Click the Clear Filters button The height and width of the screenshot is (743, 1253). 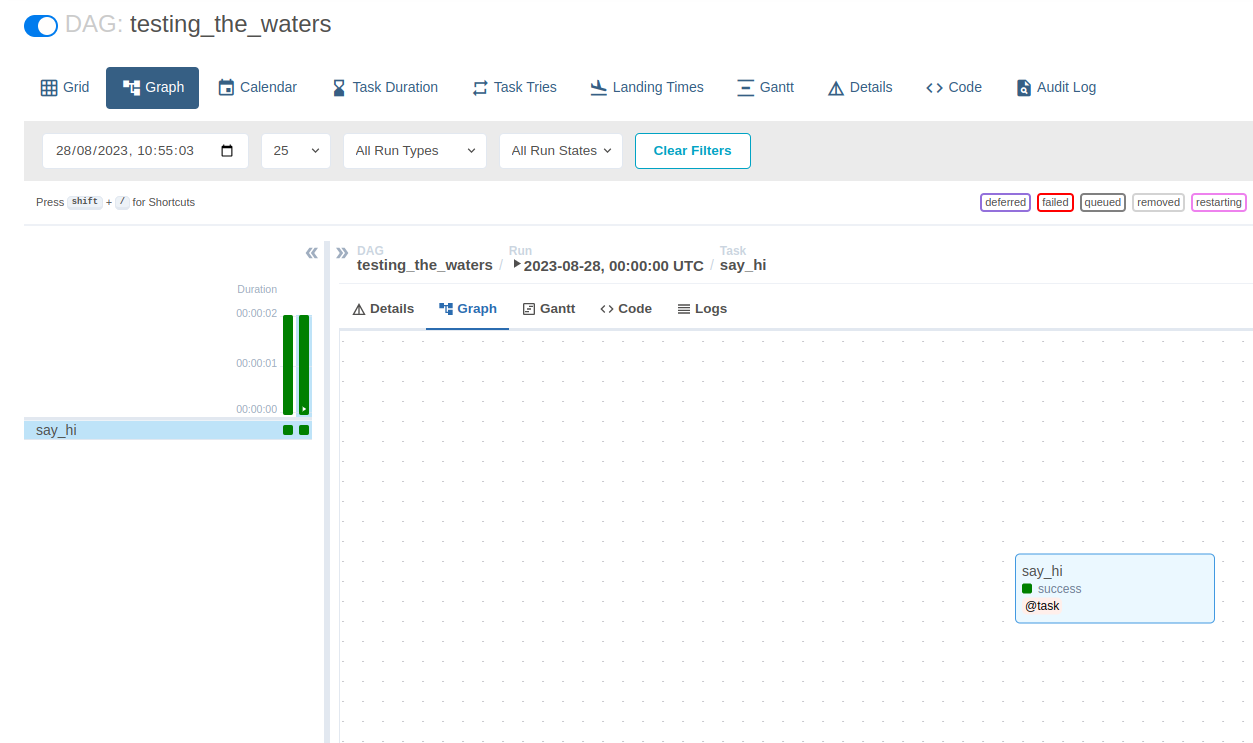tap(692, 151)
